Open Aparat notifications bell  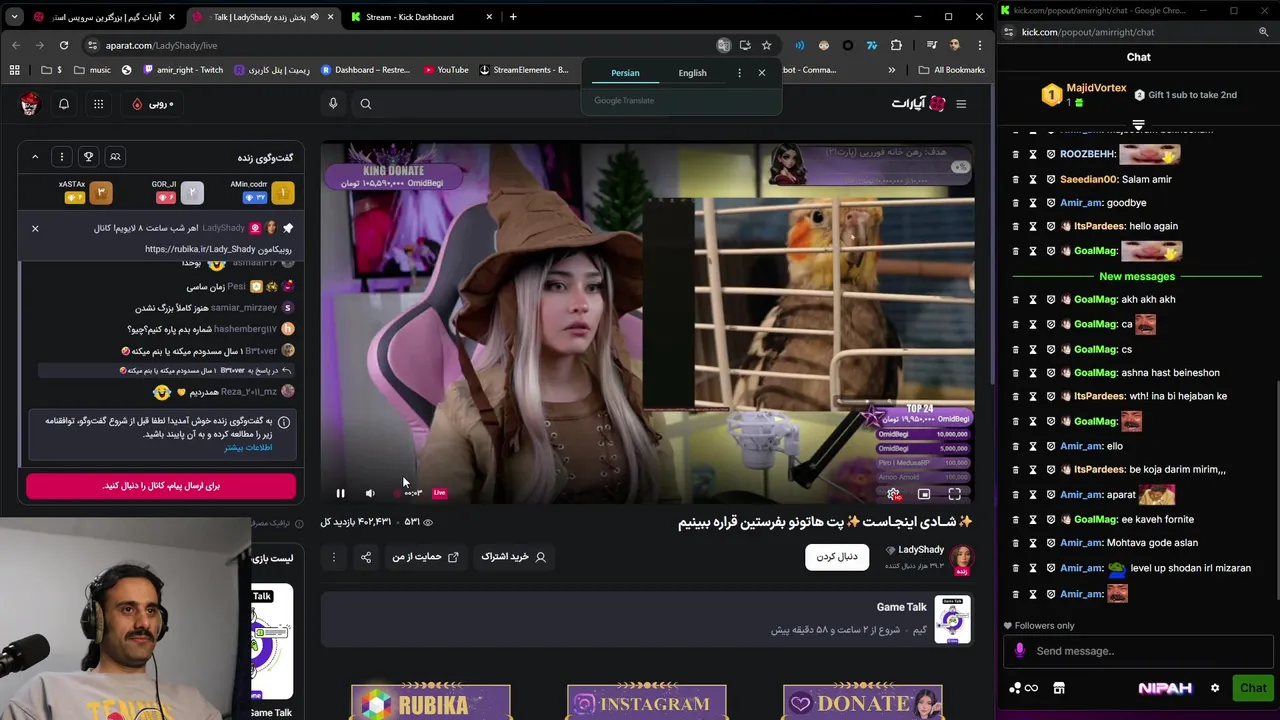[x=64, y=103]
